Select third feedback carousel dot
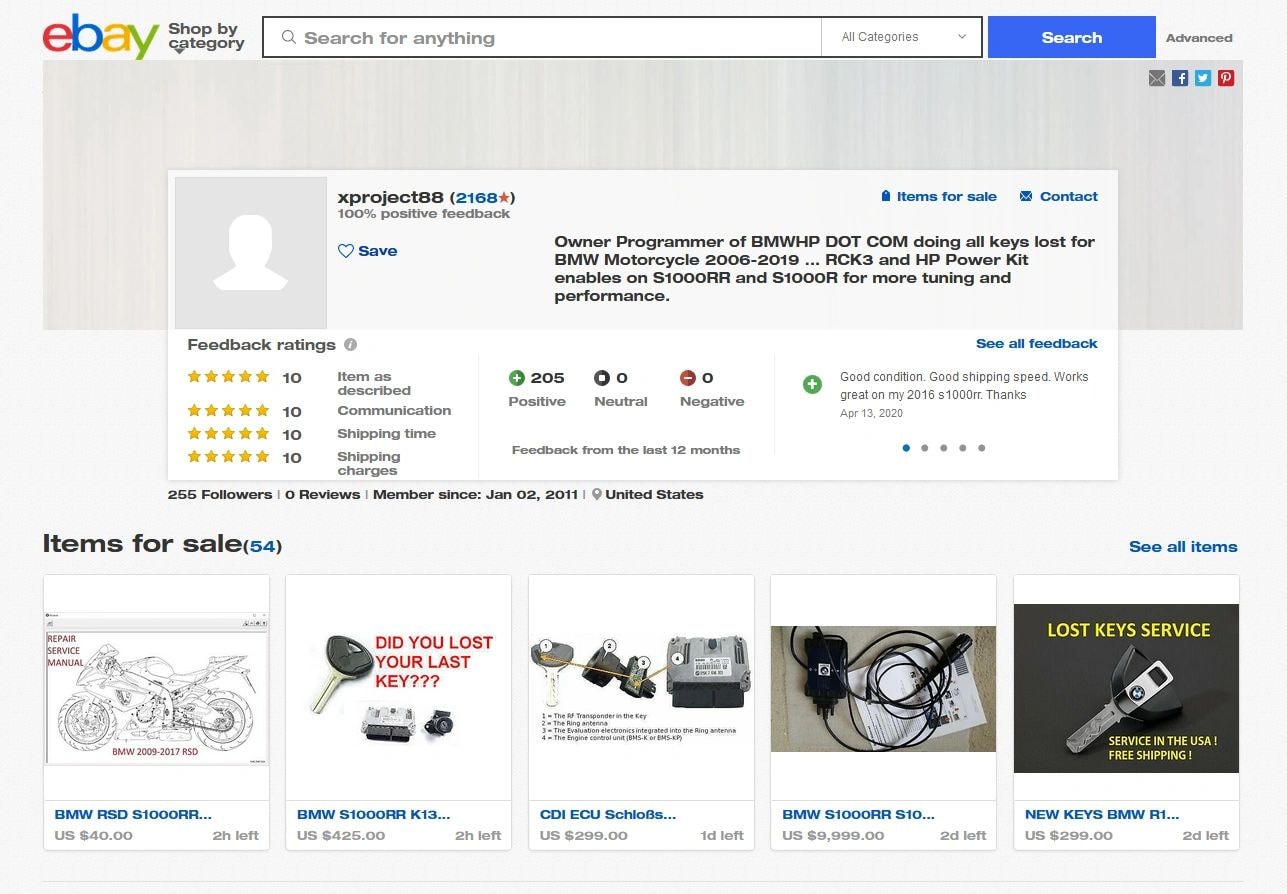Image resolution: width=1287 pixels, height=894 pixels. 944,448
